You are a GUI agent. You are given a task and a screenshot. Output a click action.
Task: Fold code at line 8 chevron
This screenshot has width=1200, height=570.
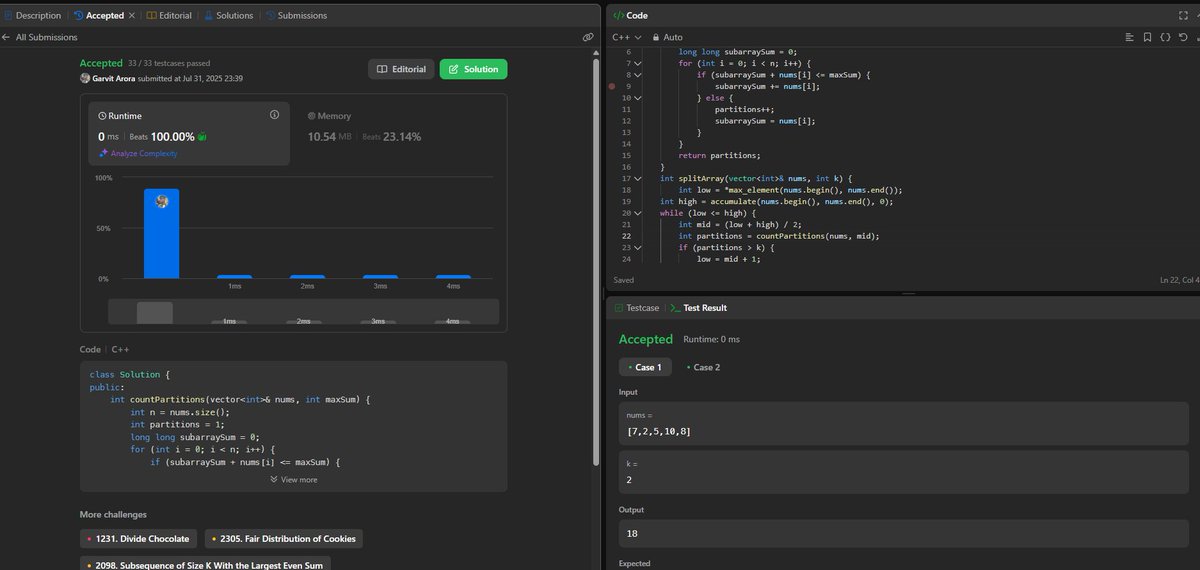[x=638, y=75]
